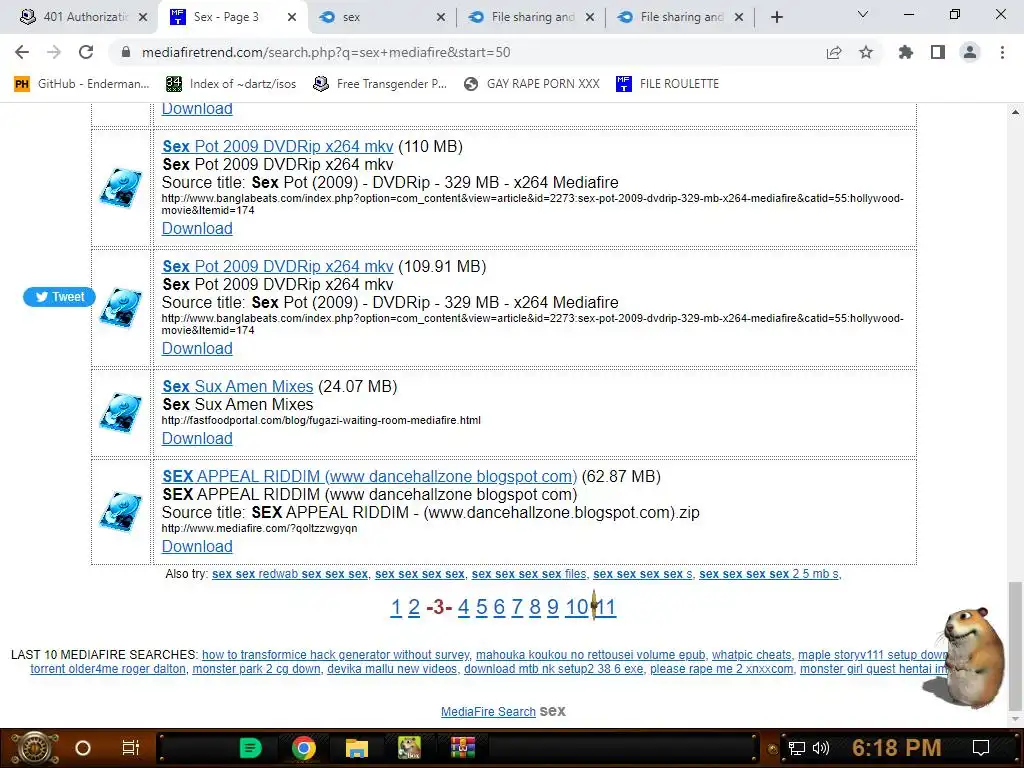
Task: Toggle the browser side panel icon
Action: coord(938,52)
